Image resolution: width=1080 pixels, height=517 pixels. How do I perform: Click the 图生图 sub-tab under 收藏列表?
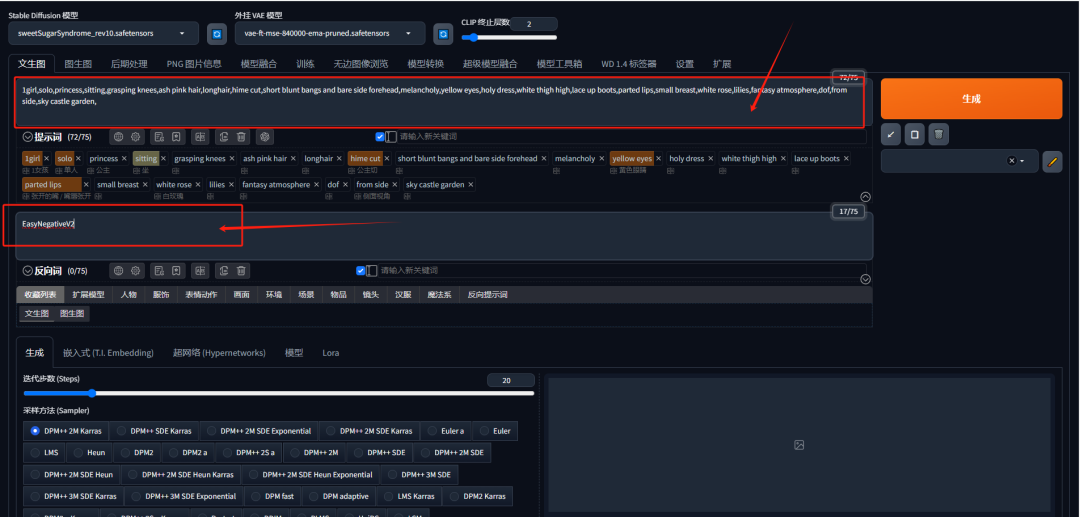click(72, 313)
